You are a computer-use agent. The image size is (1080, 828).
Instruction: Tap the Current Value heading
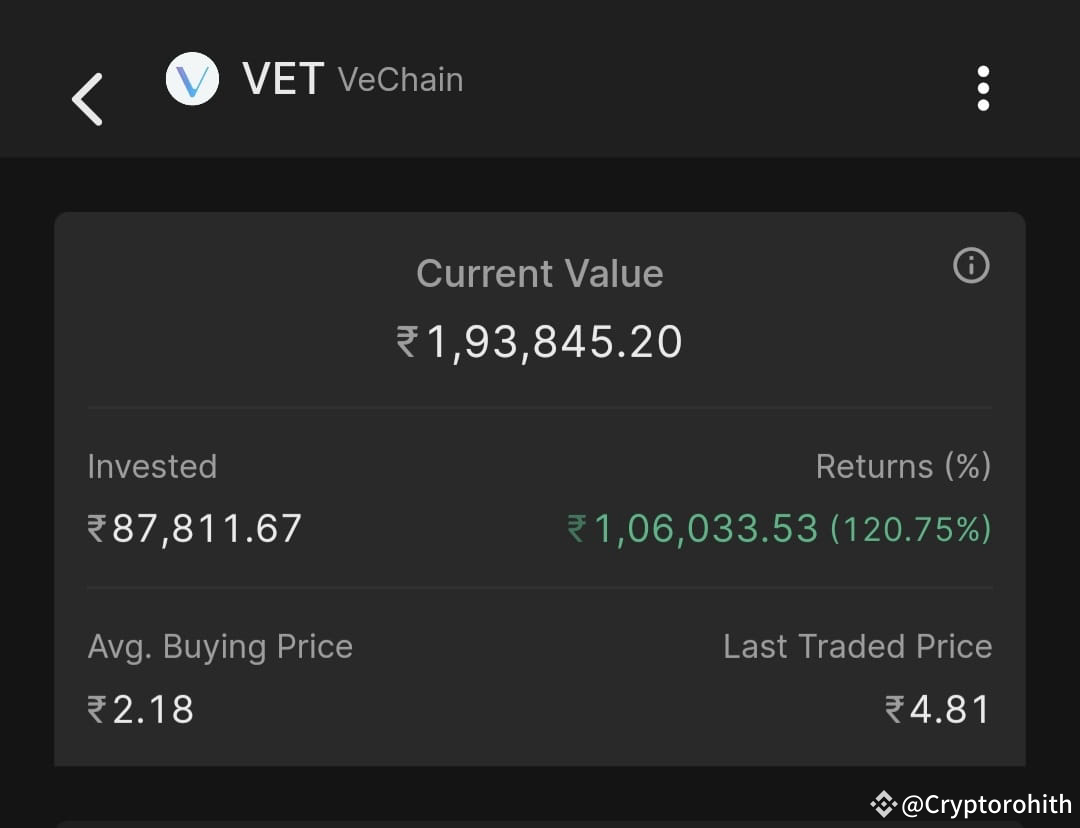point(540,273)
